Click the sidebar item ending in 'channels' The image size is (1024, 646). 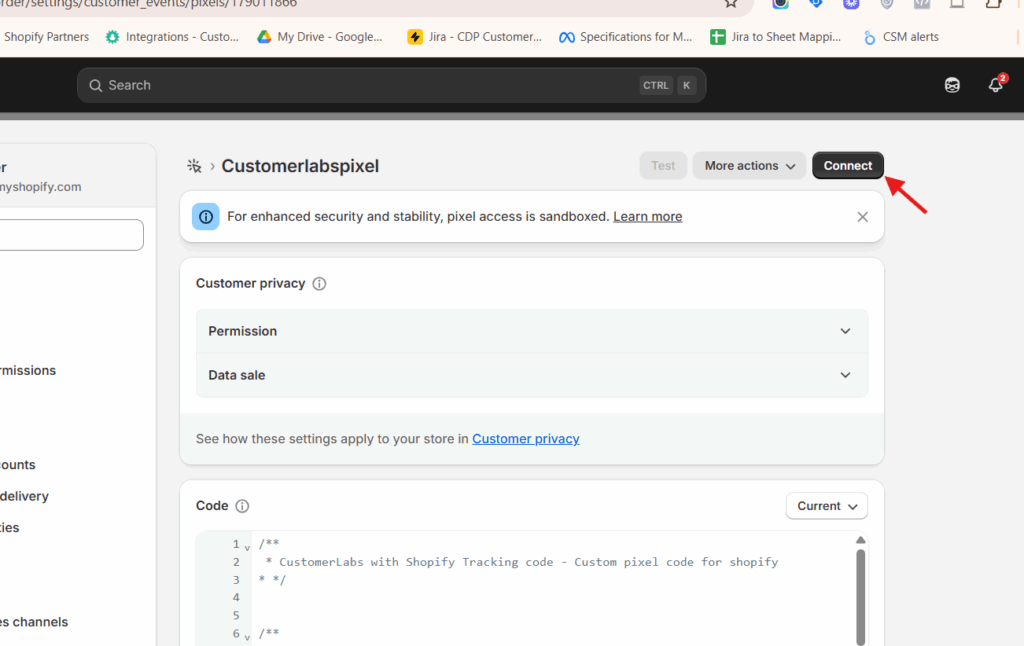pyautogui.click(x=34, y=622)
